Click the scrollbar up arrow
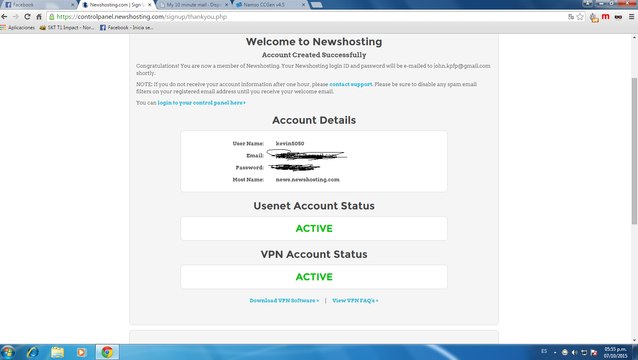 pyautogui.click(x=634, y=37)
